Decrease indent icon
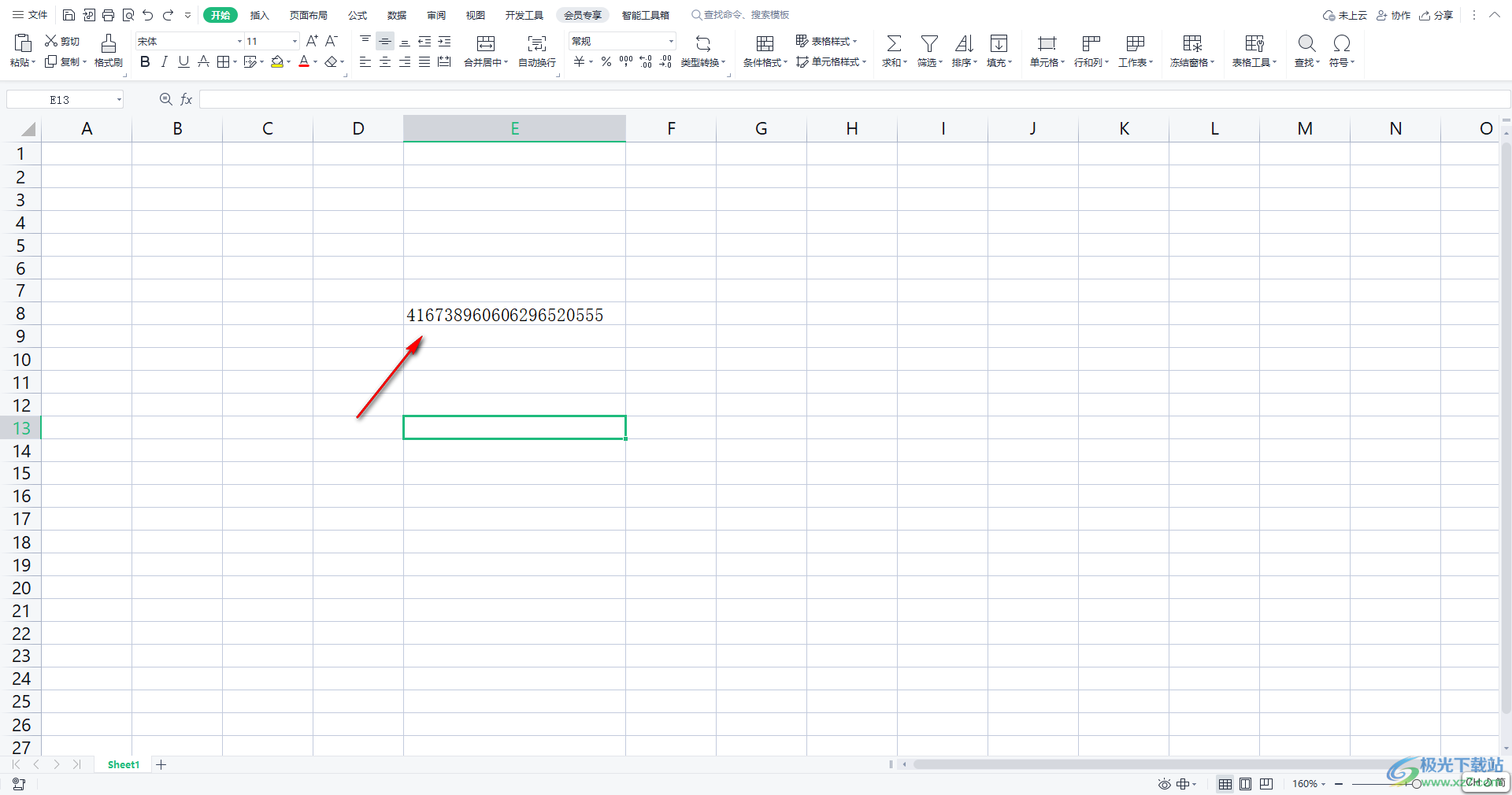 coord(424,41)
